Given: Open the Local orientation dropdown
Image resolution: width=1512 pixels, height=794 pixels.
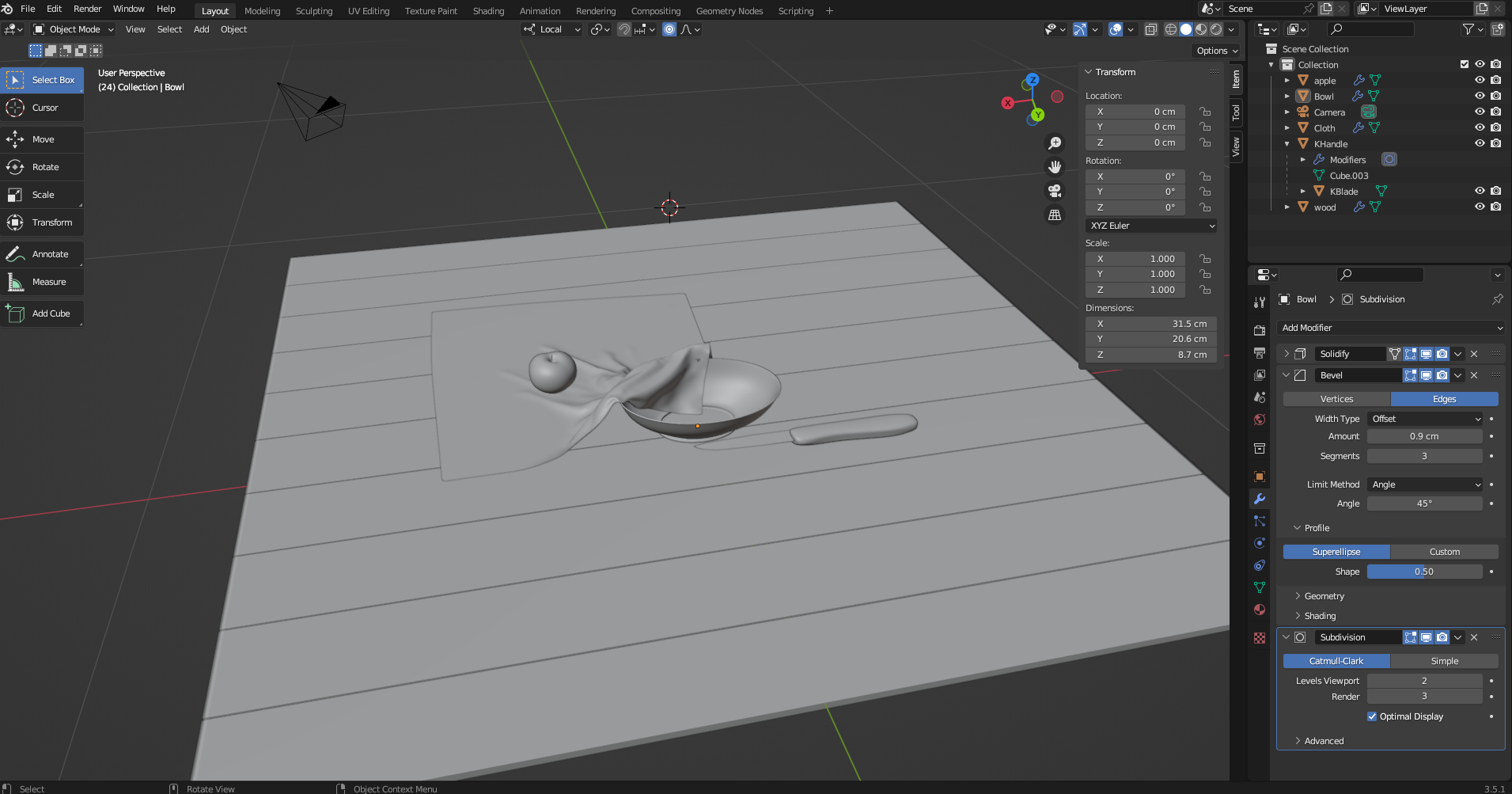Looking at the screenshot, I should click(551, 29).
